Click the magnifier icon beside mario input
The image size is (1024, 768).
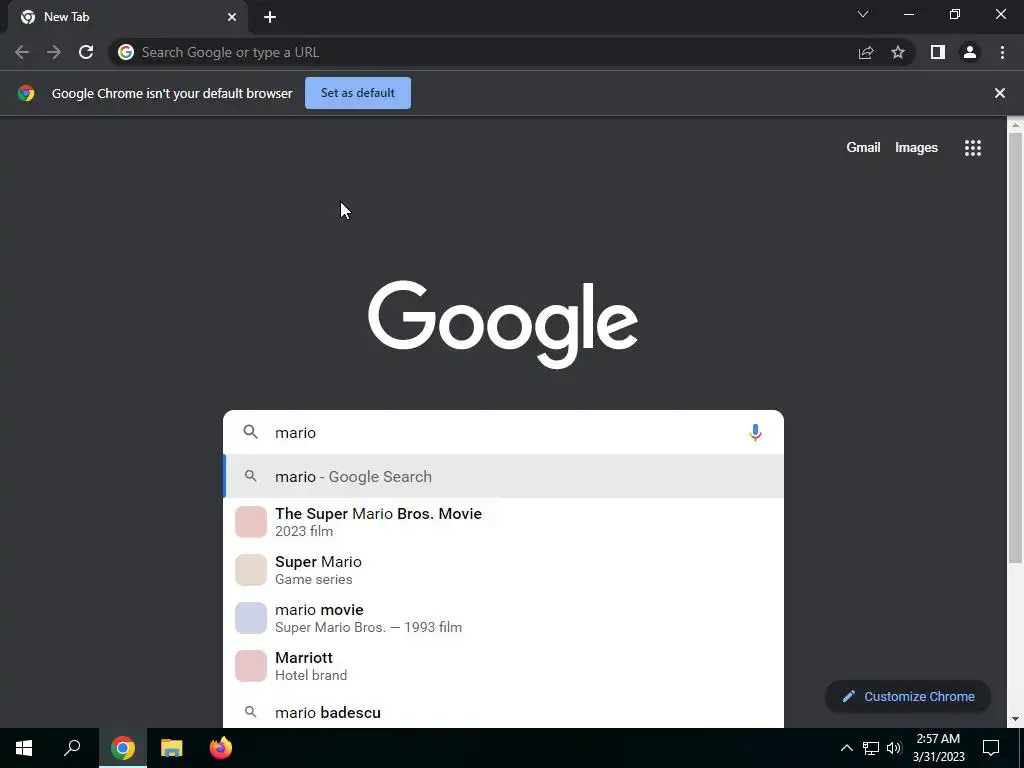[250, 432]
